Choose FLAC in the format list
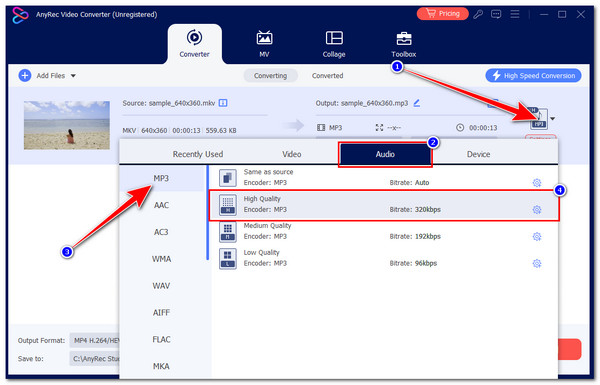600x385 pixels. (x=161, y=339)
